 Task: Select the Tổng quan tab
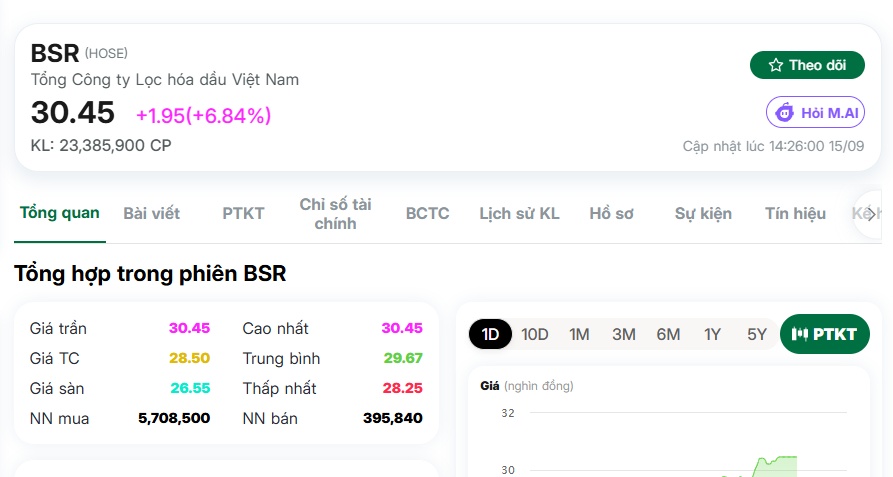click(60, 213)
